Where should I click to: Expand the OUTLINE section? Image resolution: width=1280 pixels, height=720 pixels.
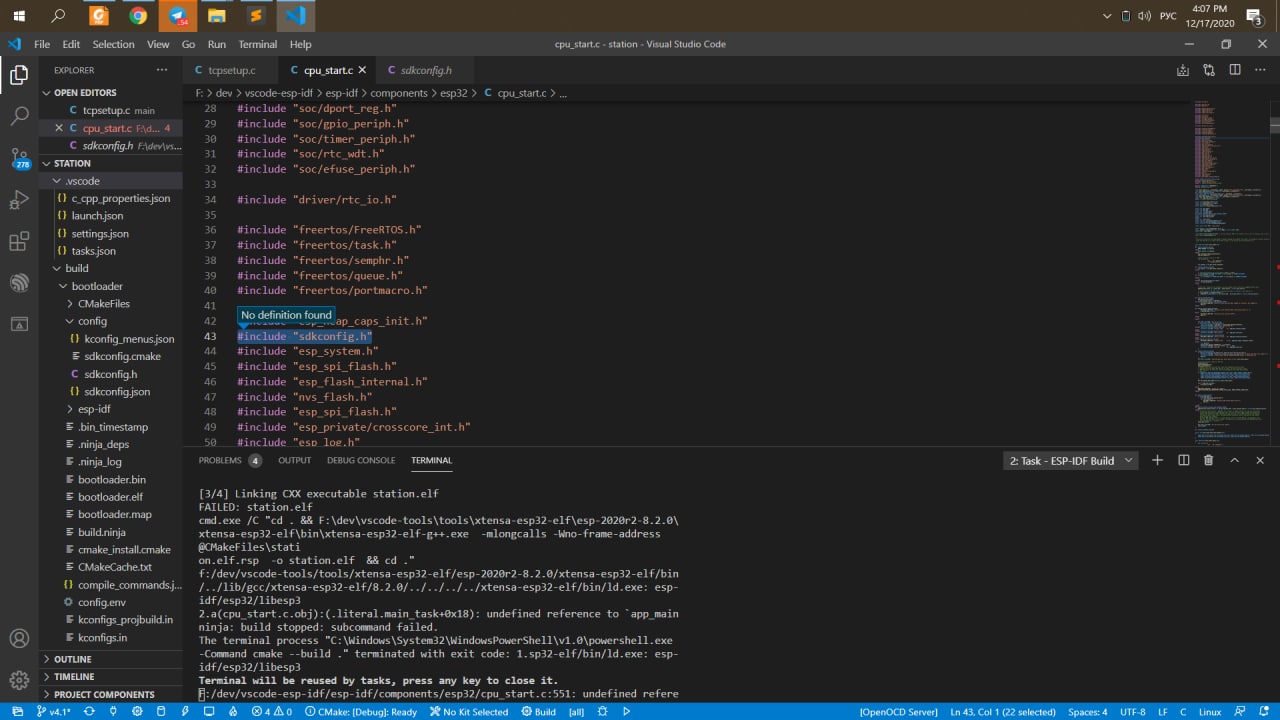(72, 659)
